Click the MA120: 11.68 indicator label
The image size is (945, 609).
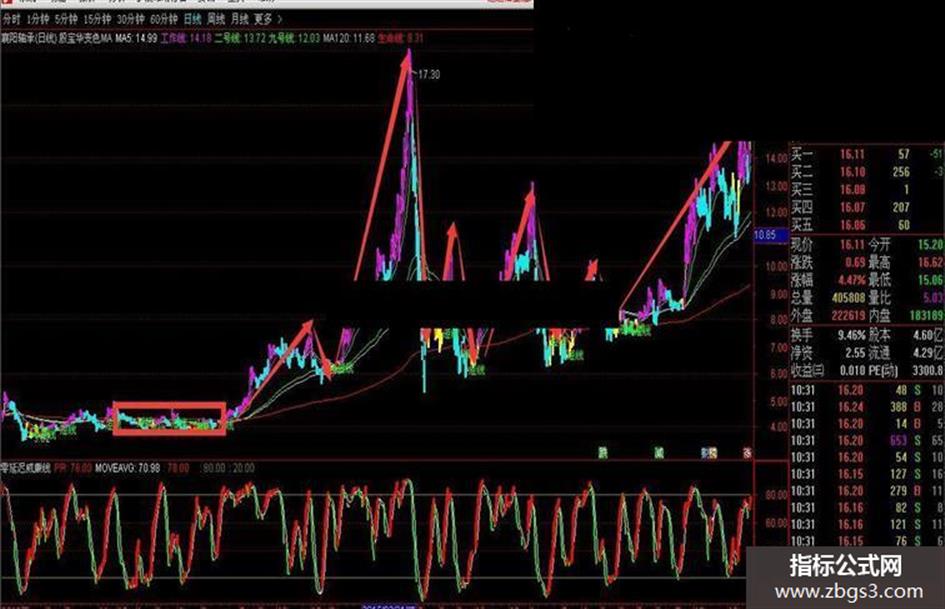coord(349,38)
